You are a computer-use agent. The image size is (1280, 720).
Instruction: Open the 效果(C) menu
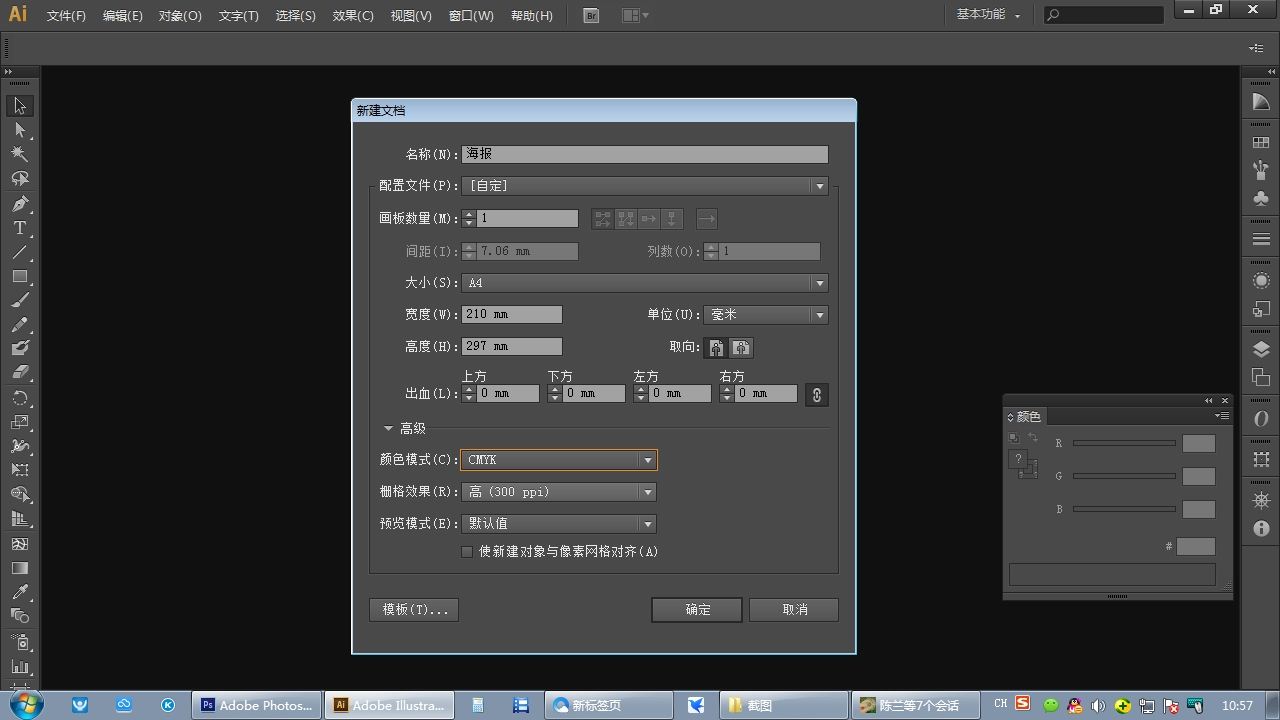(x=353, y=16)
